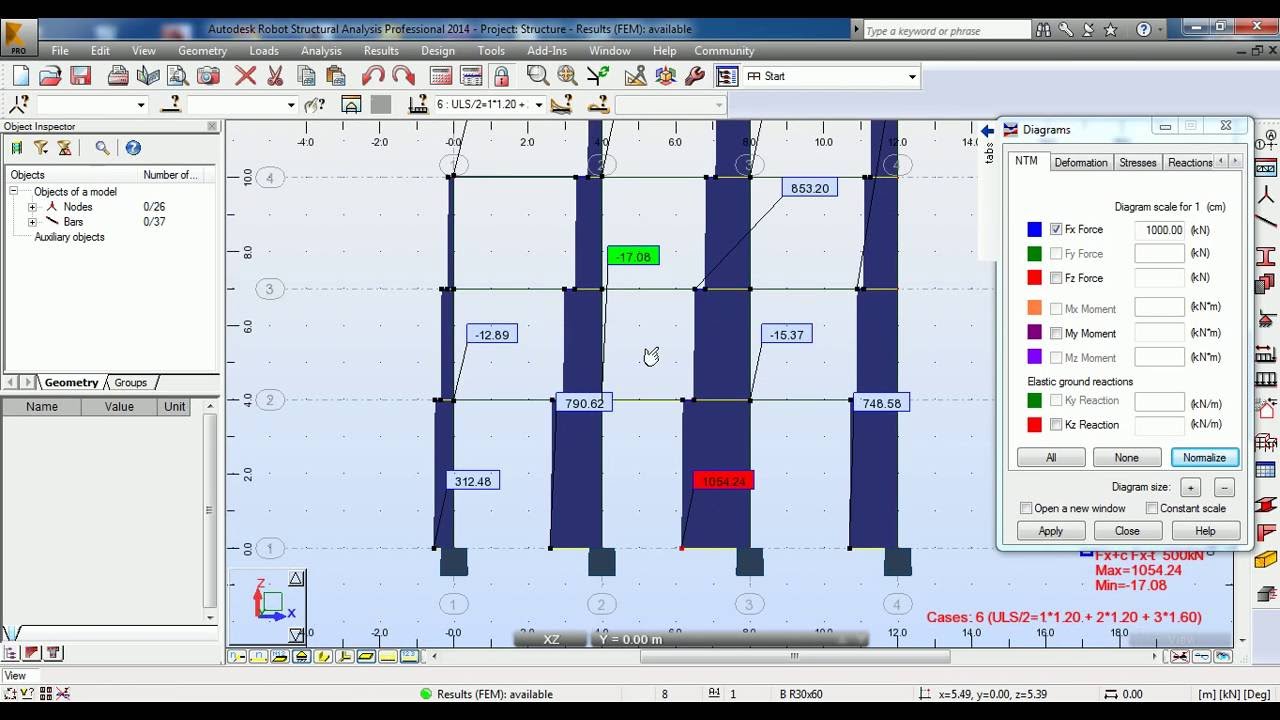This screenshot has width=1280, height=720.
Task: Switch to the Groups tab in Object Inspector
Action: point(130,382)
